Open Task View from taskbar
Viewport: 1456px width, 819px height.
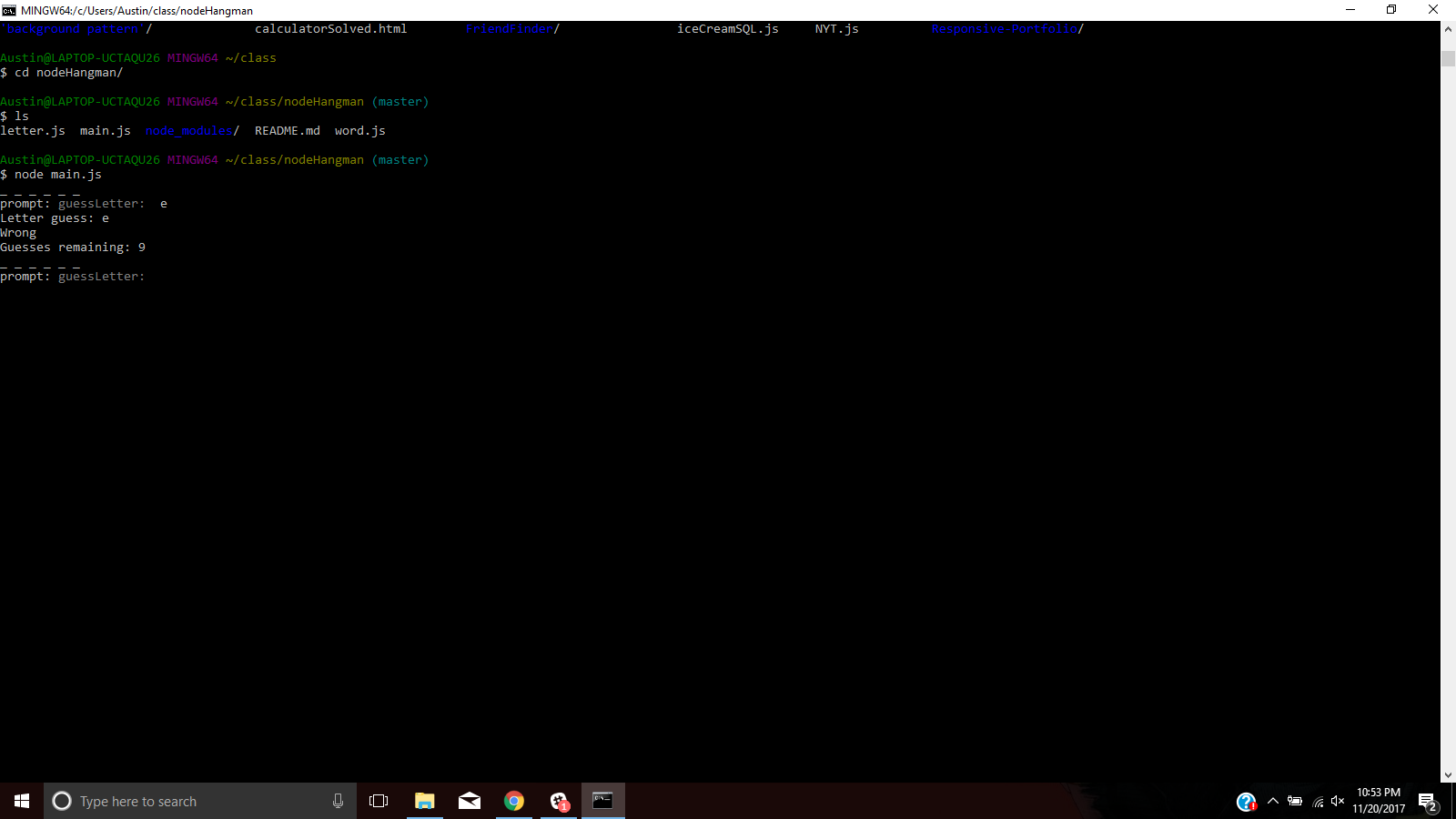click(x=379, y=801)
